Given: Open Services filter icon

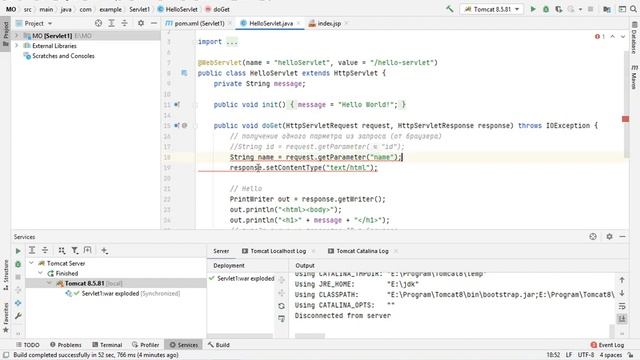Looking at the screenshot, I should click(x=75, y=250).
